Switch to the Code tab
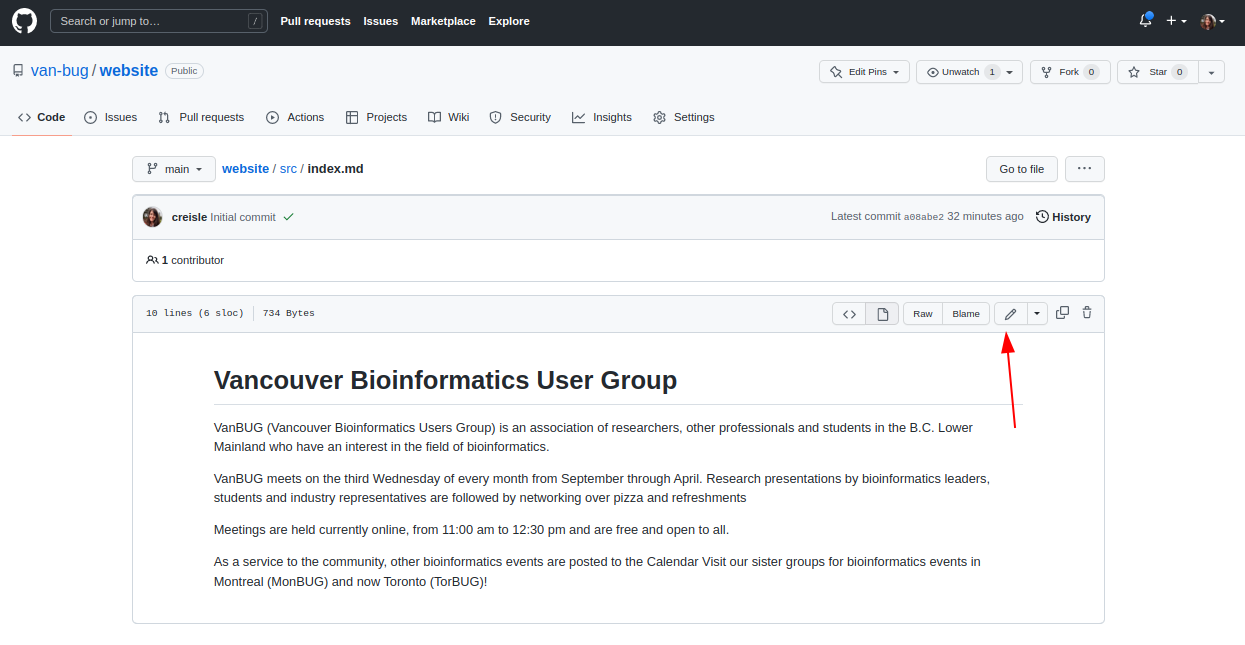This screenshot has height=645, width=1245. tap(42, 117)
